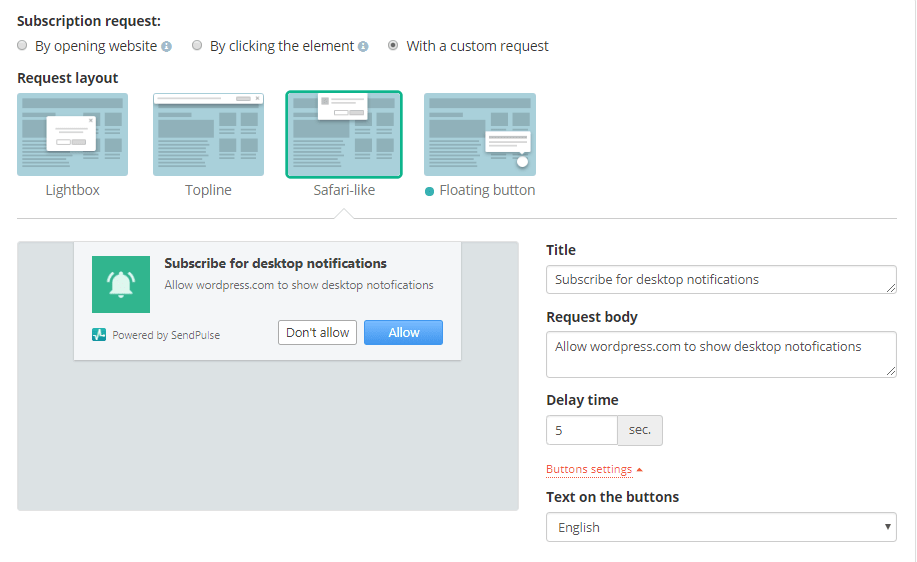Screen dimensions: 917x562
Task: Click the Powered by SendPulse link
Action: coord(166,335)
